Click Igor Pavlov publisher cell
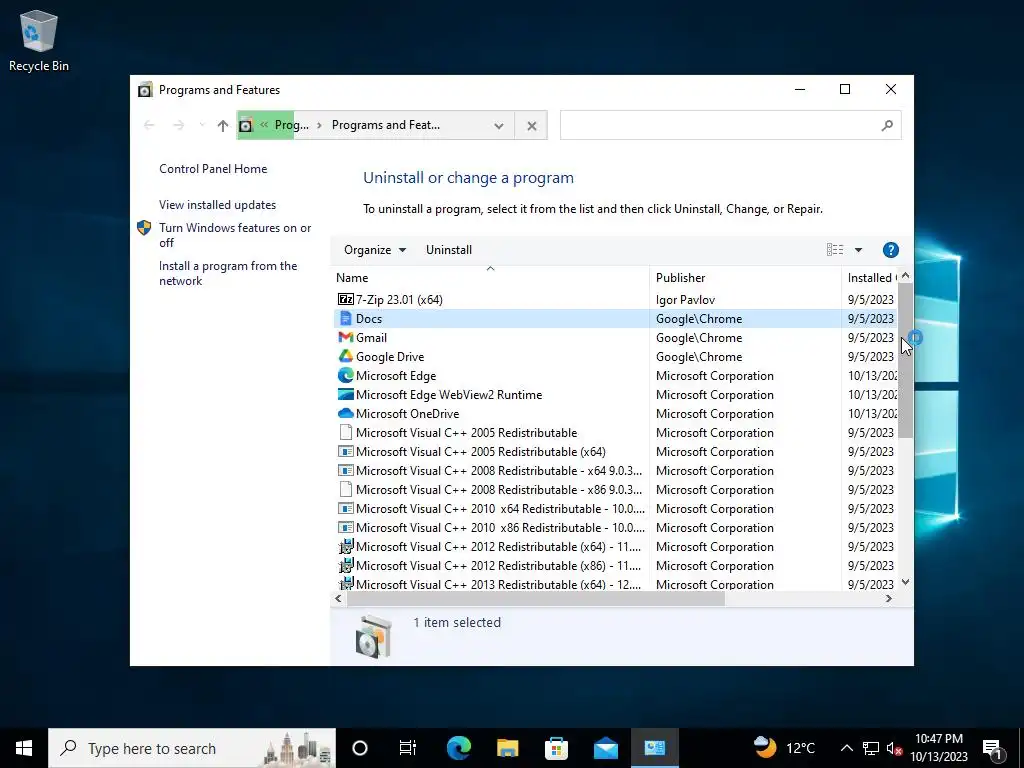 [x=686, y=300]
